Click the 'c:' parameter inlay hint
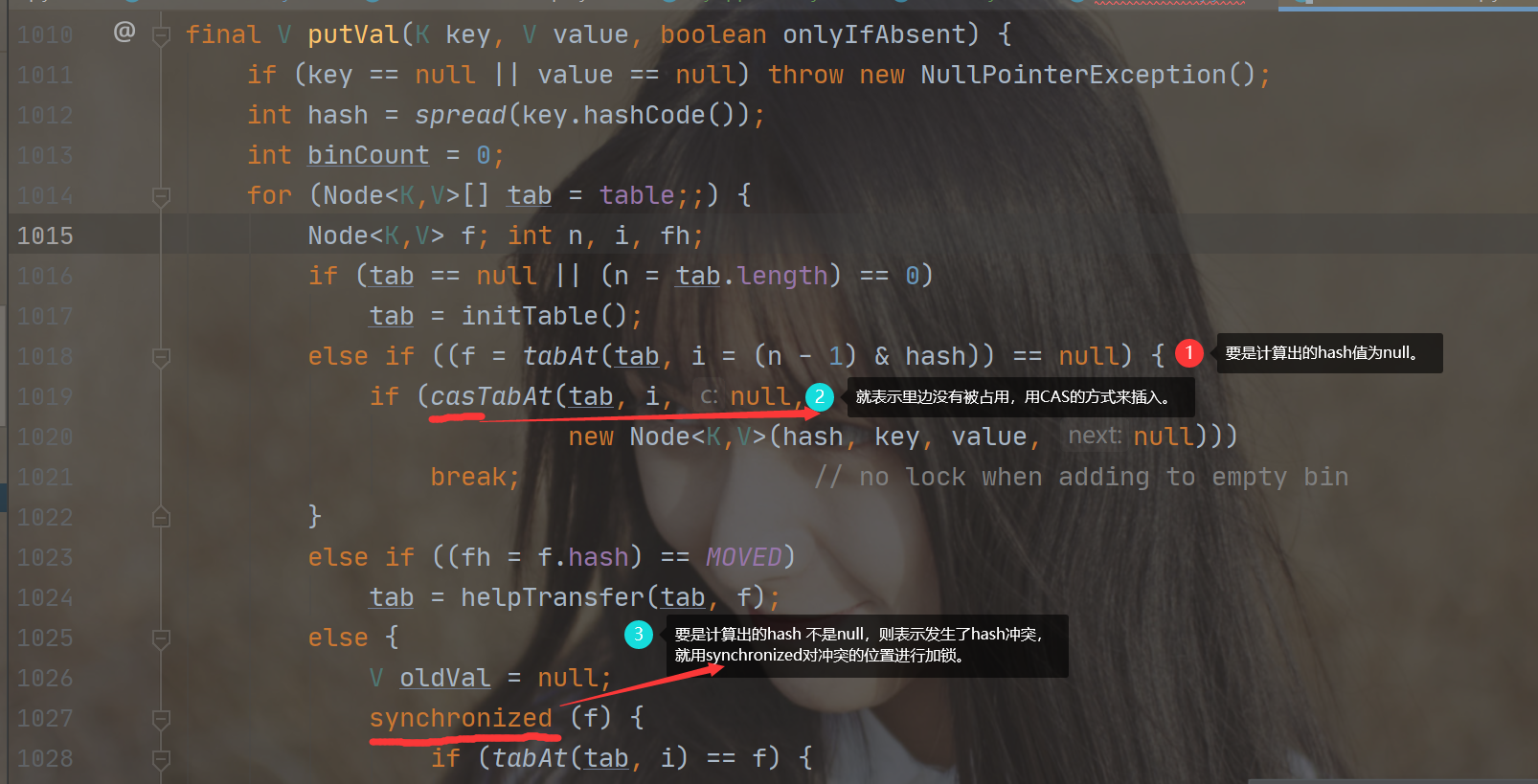Image resolution: width=1538 pixels, height=784 pixels. [709, 396]
